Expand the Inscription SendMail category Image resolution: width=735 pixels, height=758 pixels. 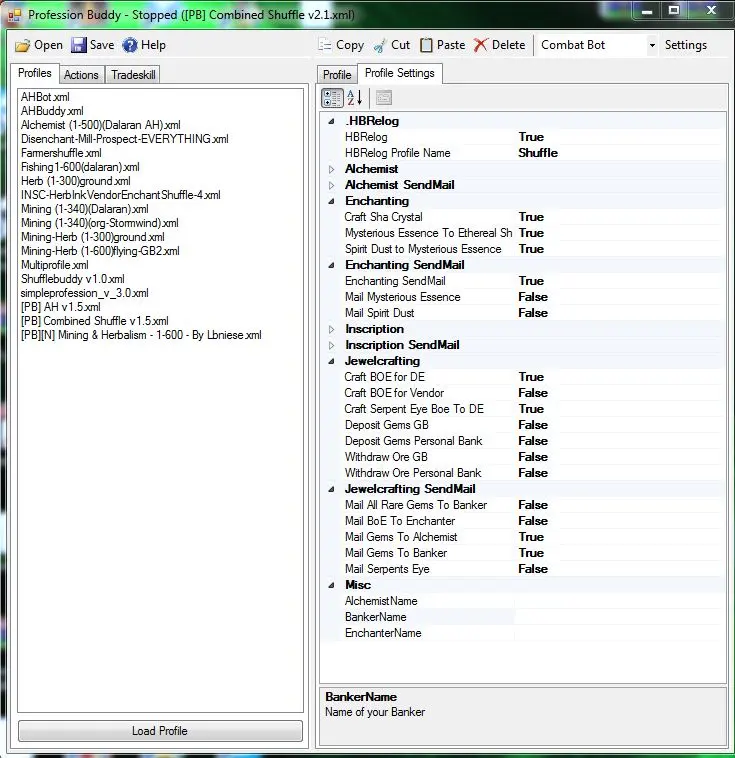[x=332, y=345]
